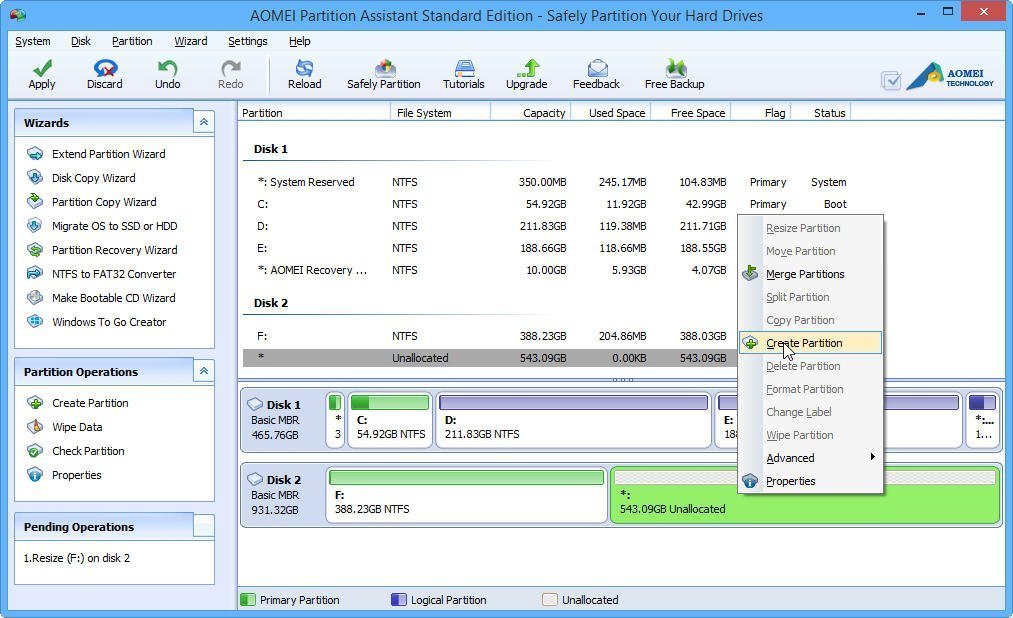Sort by the Used Space column header
This screenshot has height=618, width=1013.
coord(610,113)
